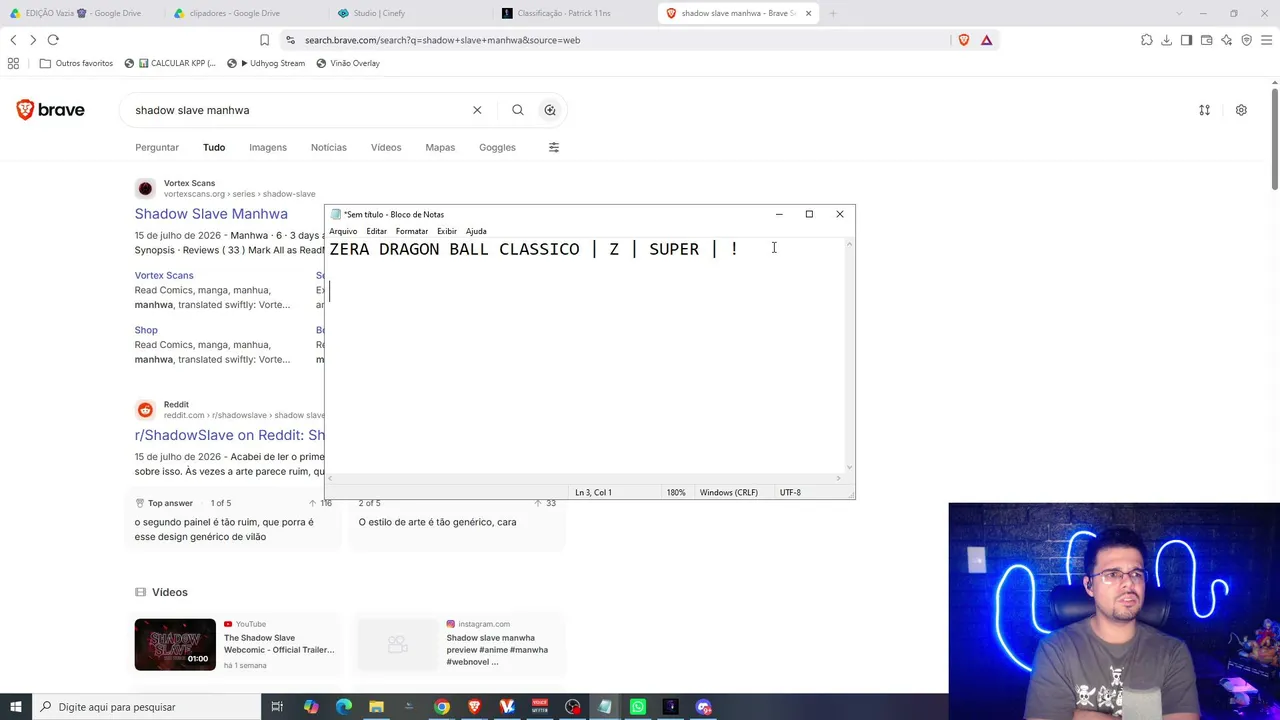Open the CALCULAR KPP bookmark
The height and width of the screenshot is (720, 1280).
tap(170, 63)
